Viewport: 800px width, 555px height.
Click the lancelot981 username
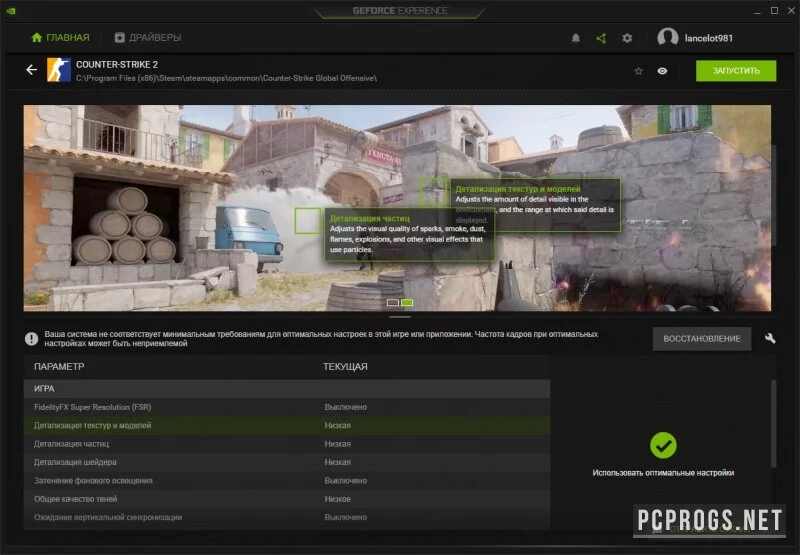[709, 38]
